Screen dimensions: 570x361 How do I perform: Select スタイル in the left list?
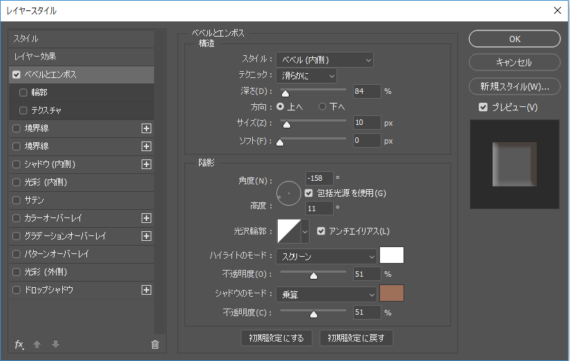(x=81, y=39)
